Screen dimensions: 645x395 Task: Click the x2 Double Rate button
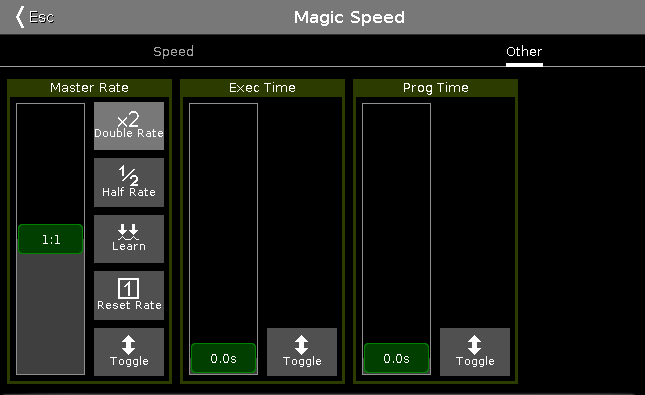coord(129,126)
